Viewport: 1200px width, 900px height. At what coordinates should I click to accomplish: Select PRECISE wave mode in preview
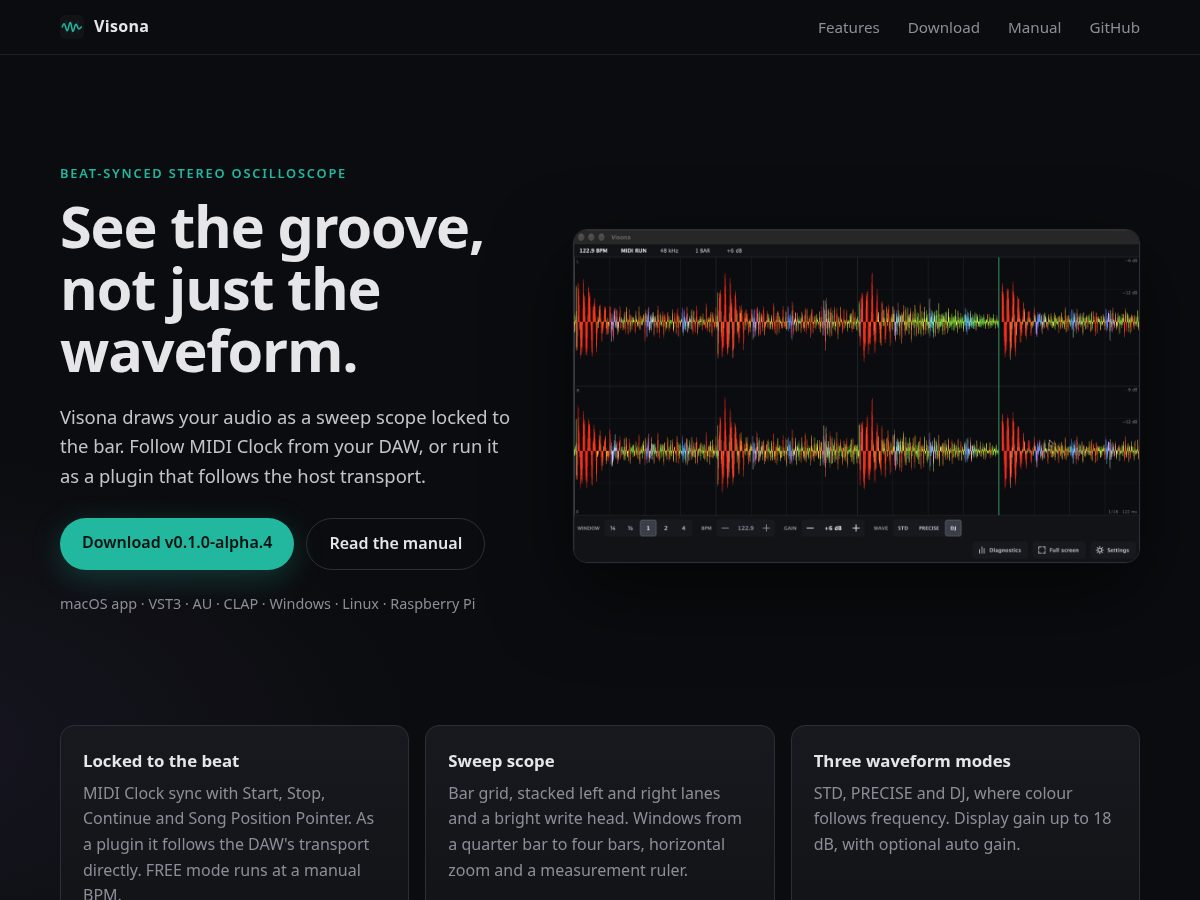coord(929,528)
